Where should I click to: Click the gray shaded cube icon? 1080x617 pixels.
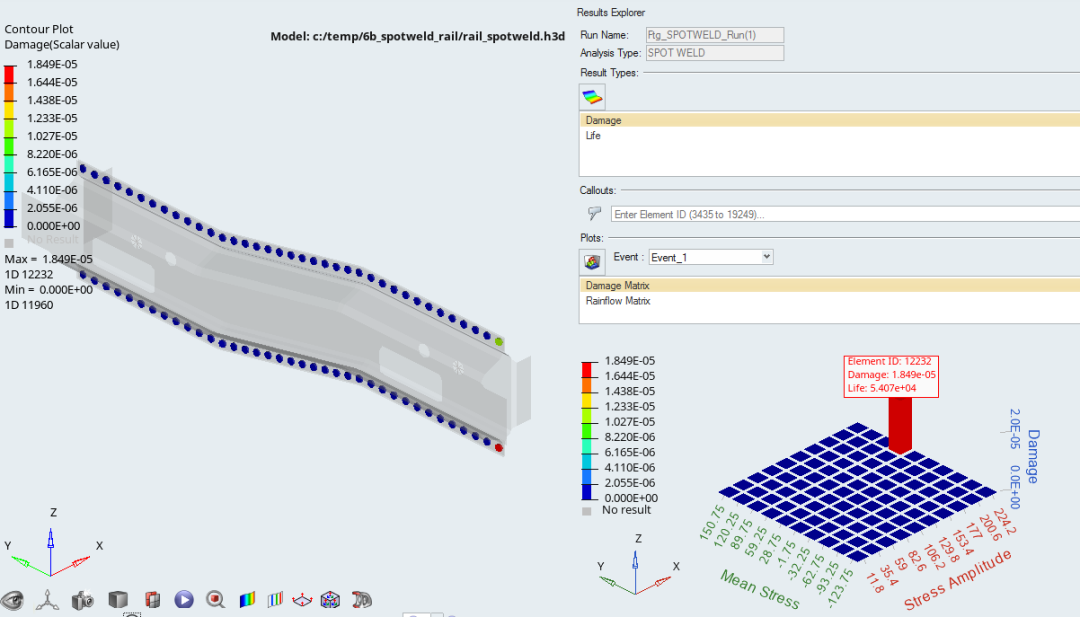[x=118, y=600]
